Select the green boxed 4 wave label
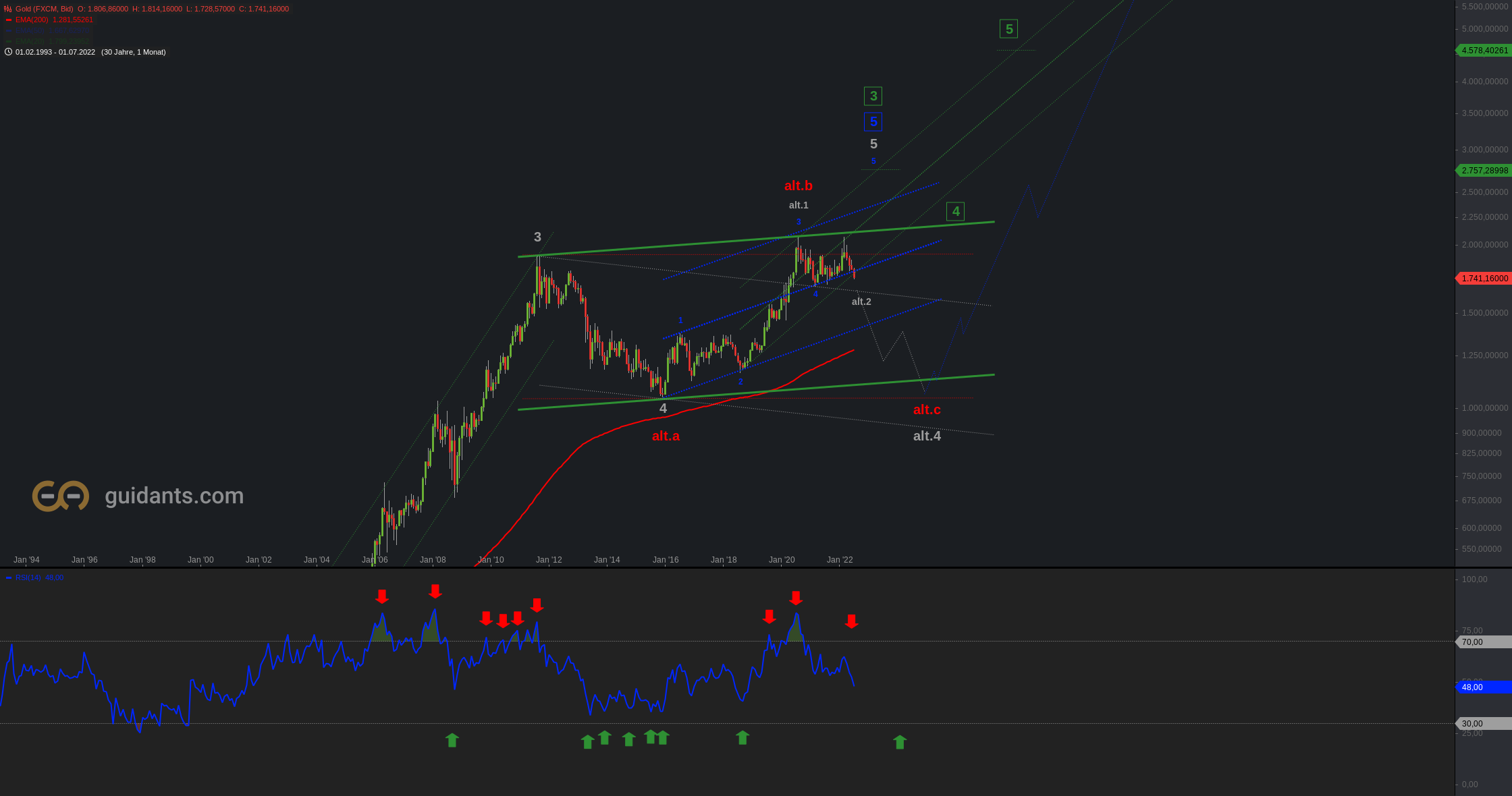Screen dimensions: 1512x796 click(955, 211)
